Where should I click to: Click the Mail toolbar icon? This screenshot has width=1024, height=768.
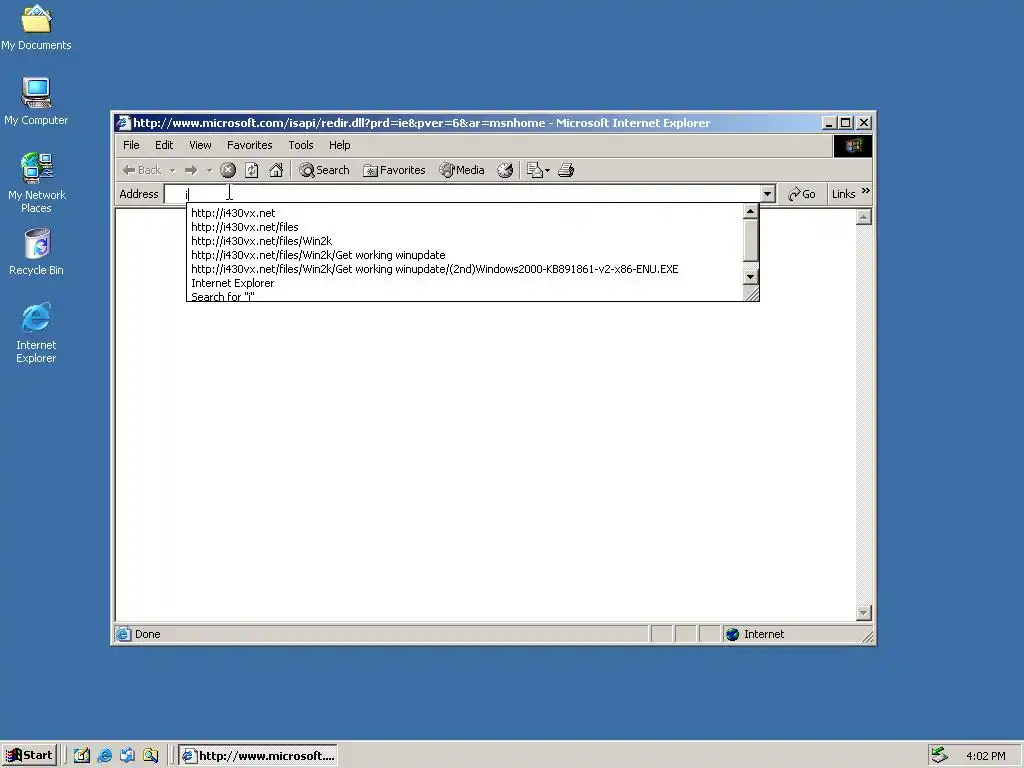[534, 170]
